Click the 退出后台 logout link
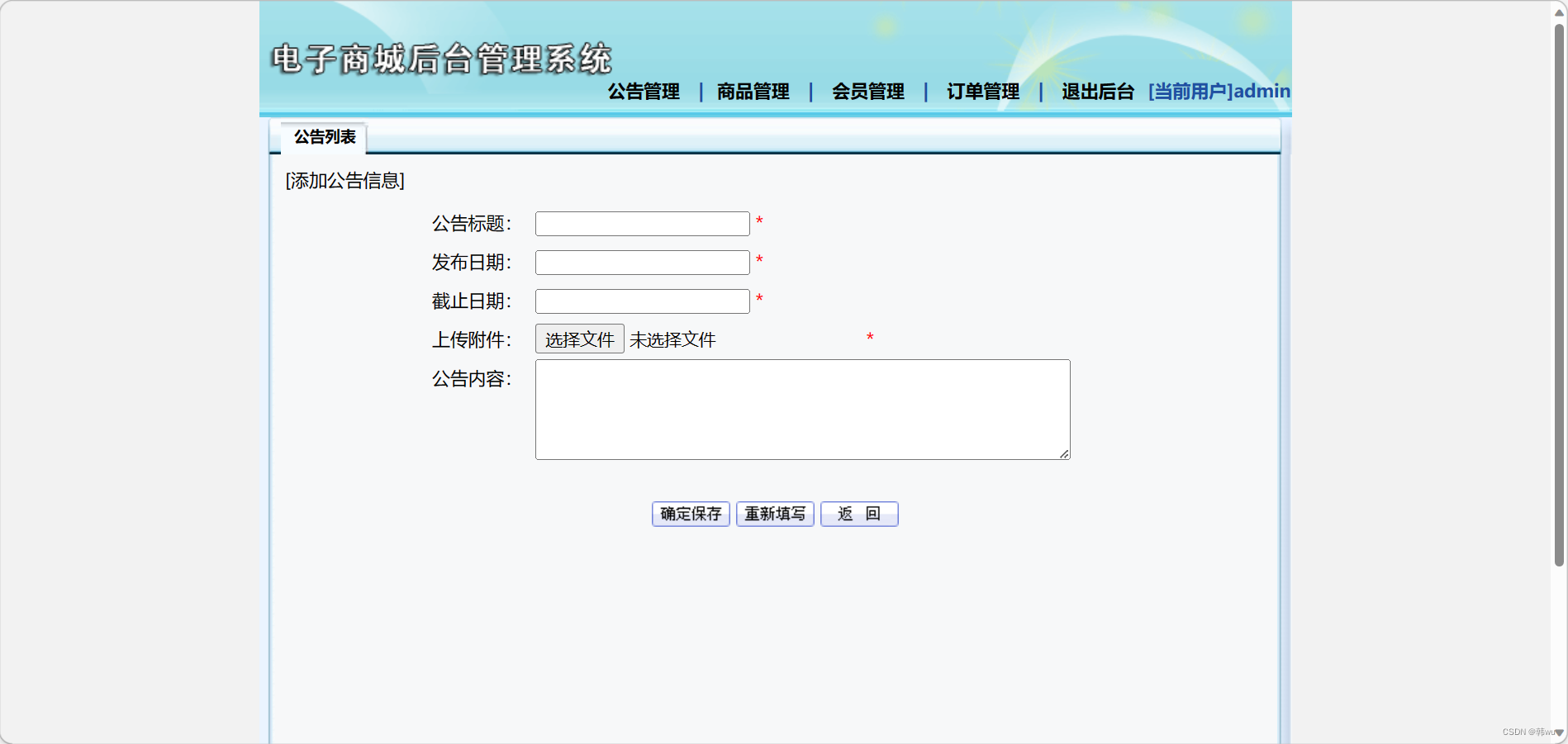This screenshot has width=1568, height=744. 1097,92
